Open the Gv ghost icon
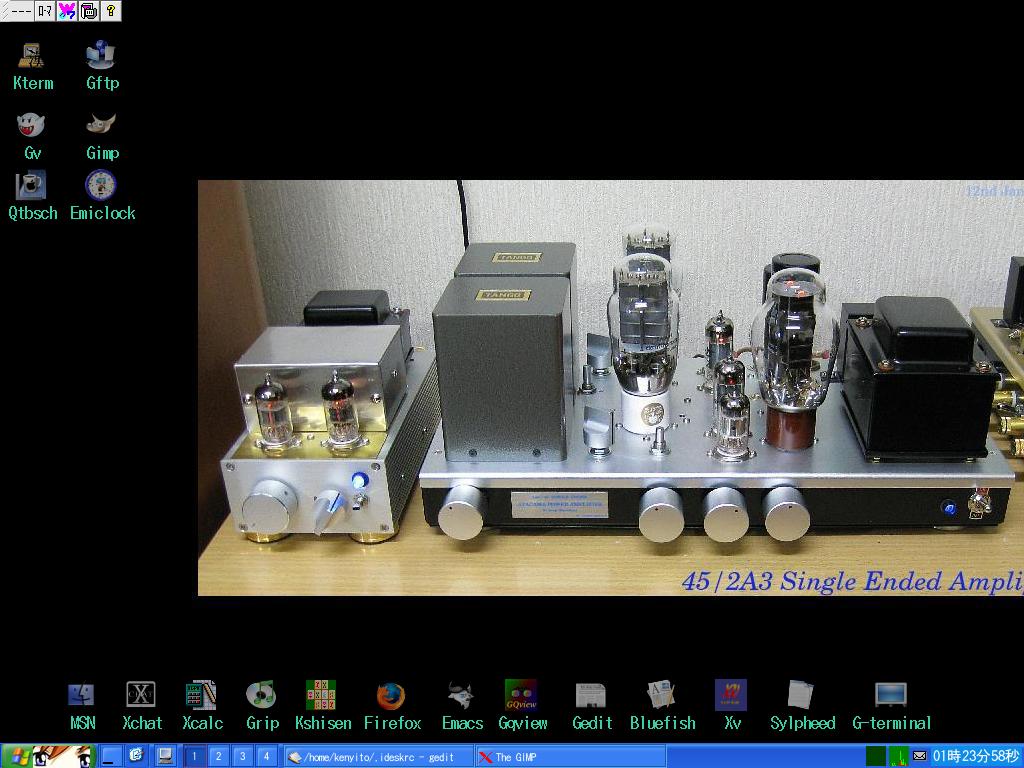The width and height of the screenshot is (1024, 768). [32, 126]
